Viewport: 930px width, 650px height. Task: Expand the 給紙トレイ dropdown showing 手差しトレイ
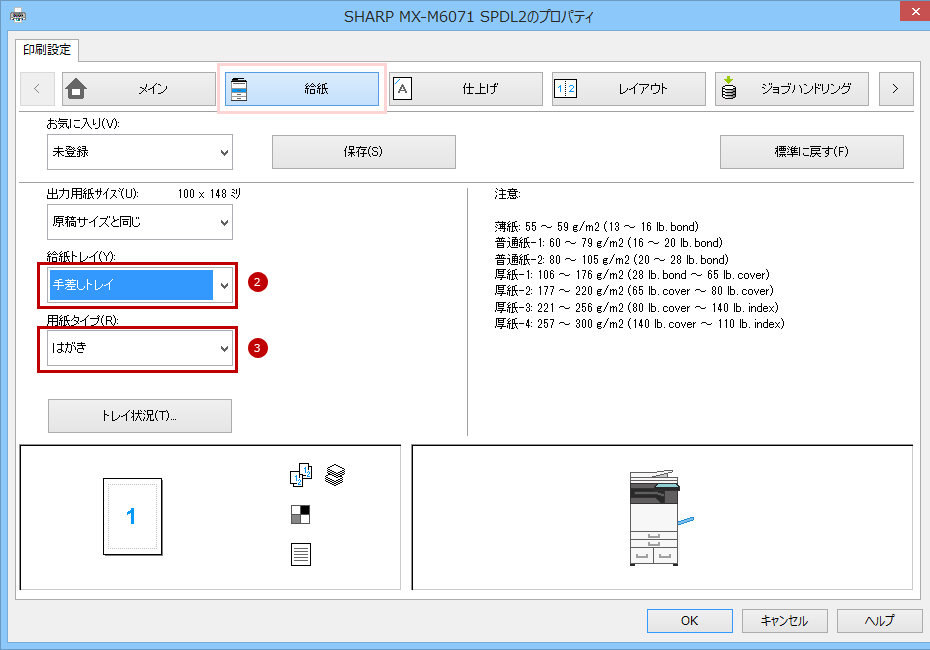click(140, 285)
